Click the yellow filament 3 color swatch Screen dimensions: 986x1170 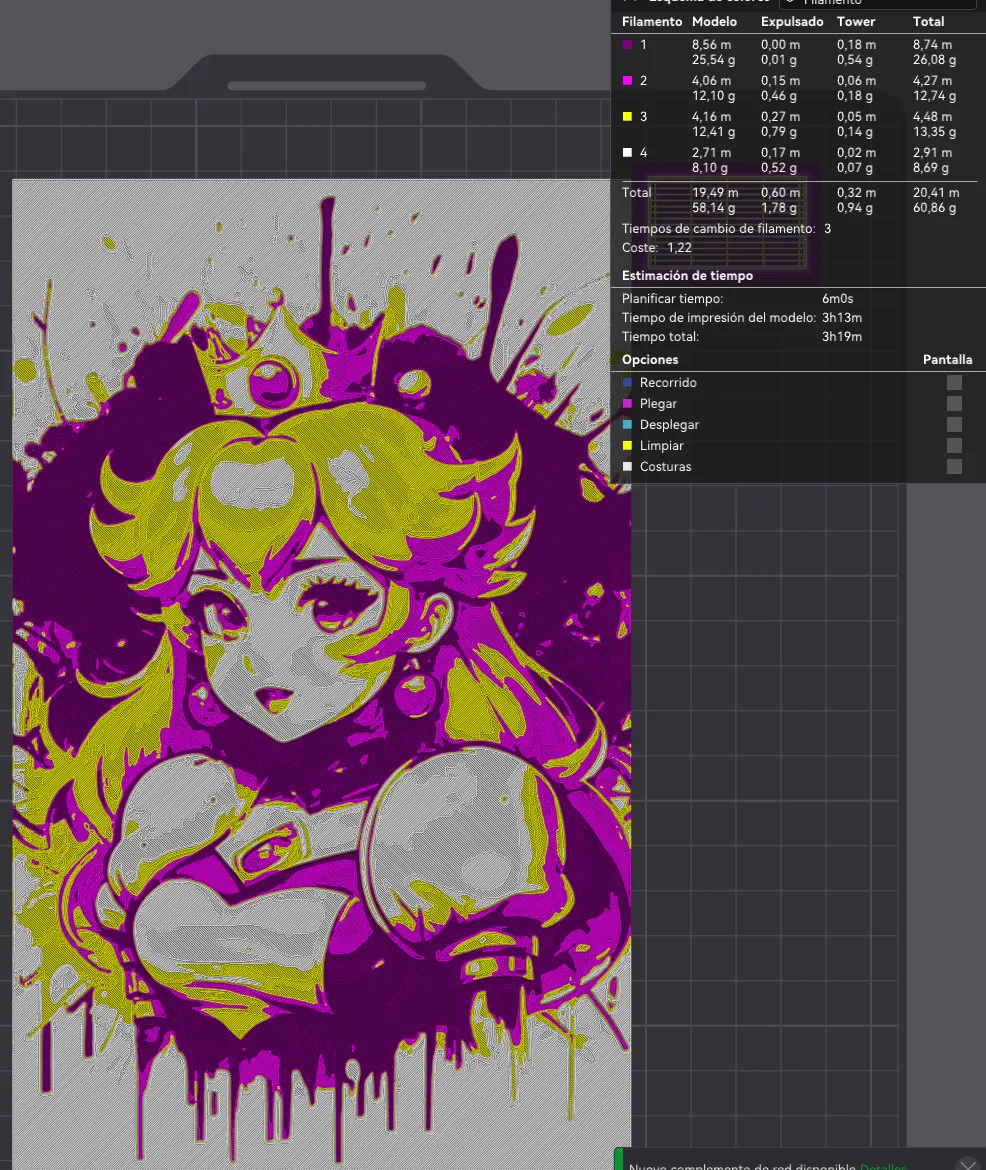point(627,117)
